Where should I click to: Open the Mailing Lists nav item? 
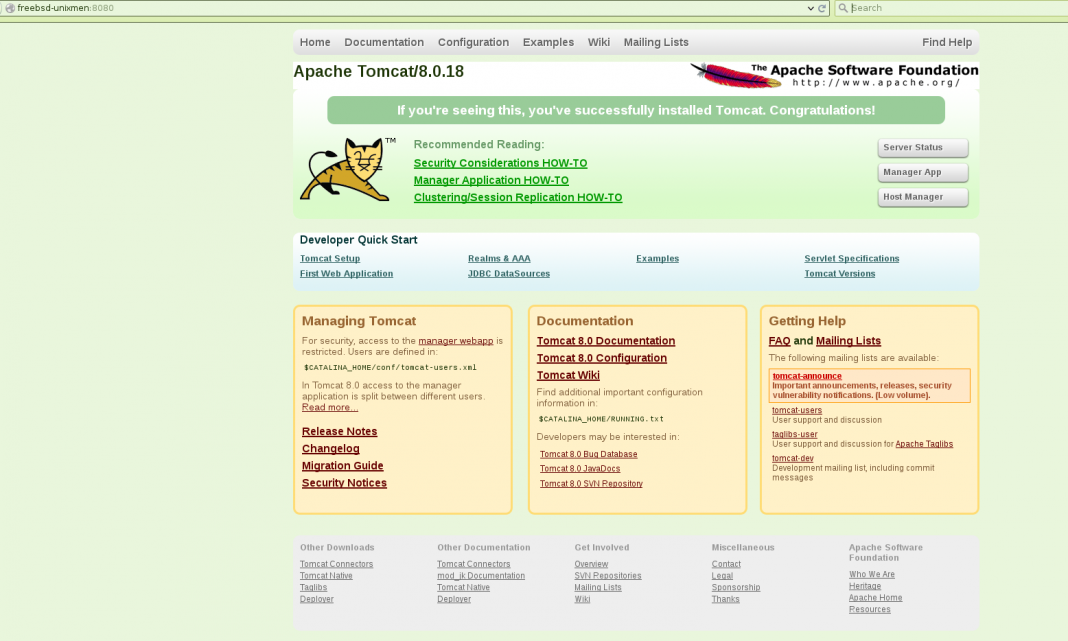point(656,42)
